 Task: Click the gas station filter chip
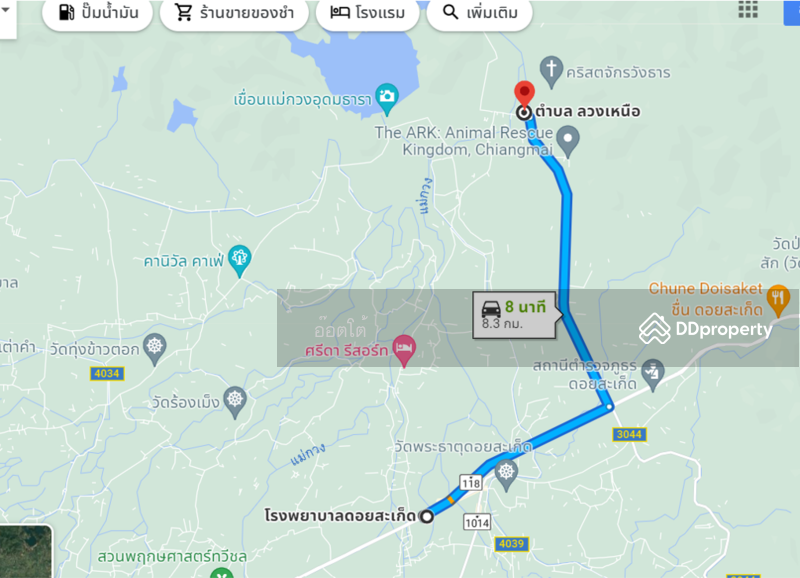click(x=97, y=13)
